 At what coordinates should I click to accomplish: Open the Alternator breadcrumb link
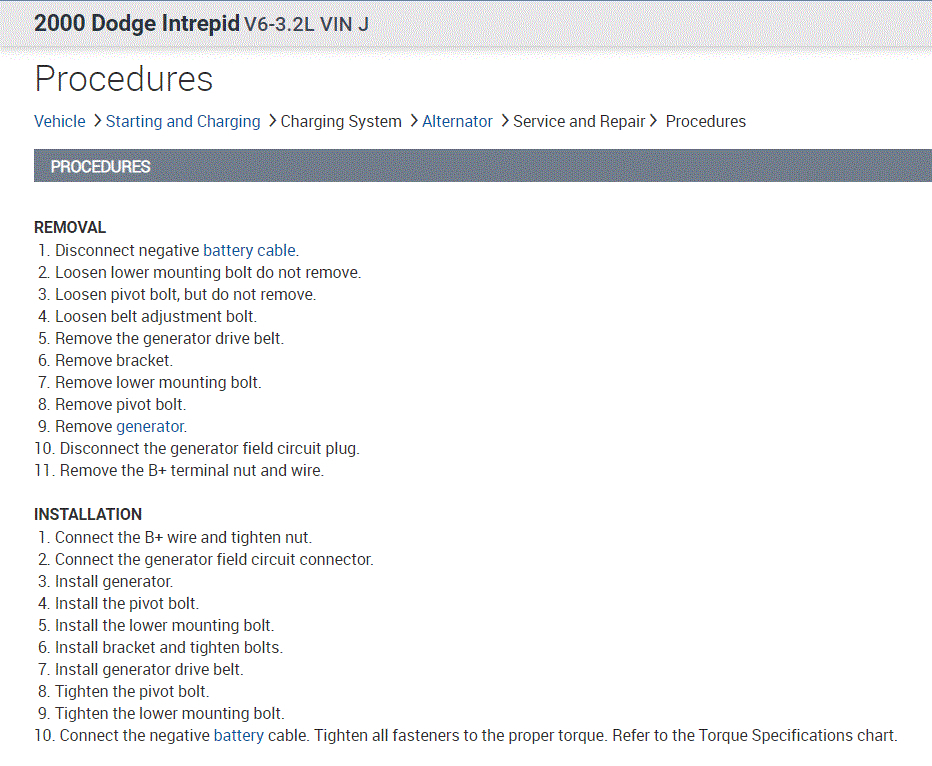[457, 121]
